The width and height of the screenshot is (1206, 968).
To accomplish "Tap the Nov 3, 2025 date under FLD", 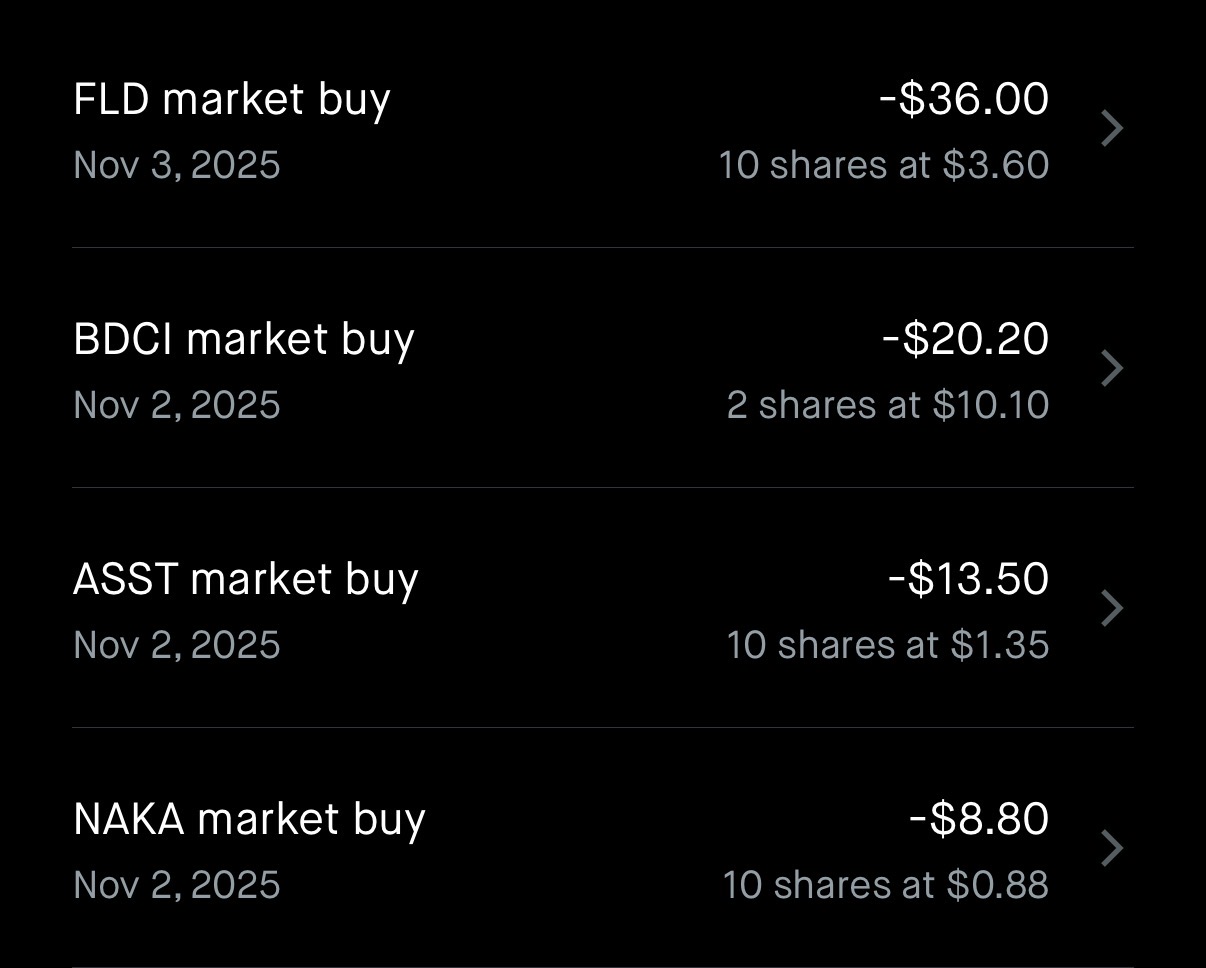I will point(177,165).
